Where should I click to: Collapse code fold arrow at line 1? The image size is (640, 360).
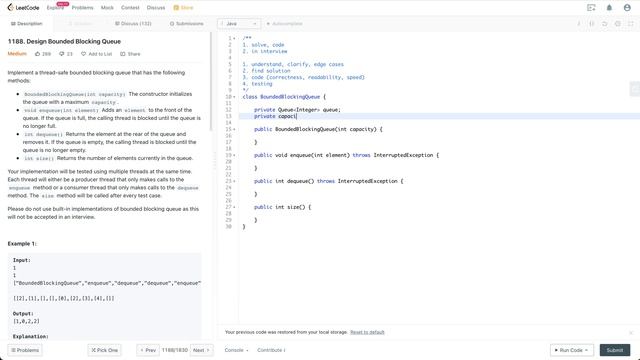pyautogui.click(x=234, y=38)
